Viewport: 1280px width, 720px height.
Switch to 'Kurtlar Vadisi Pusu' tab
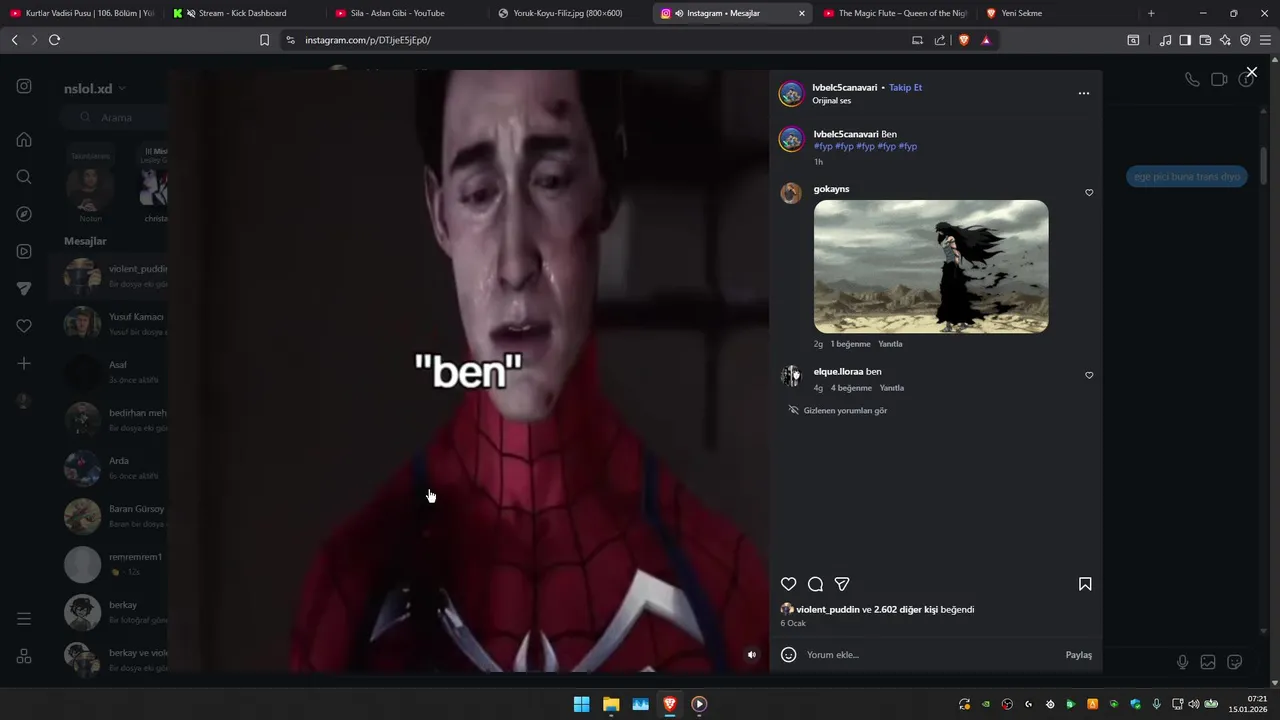(x=84, y=13)
